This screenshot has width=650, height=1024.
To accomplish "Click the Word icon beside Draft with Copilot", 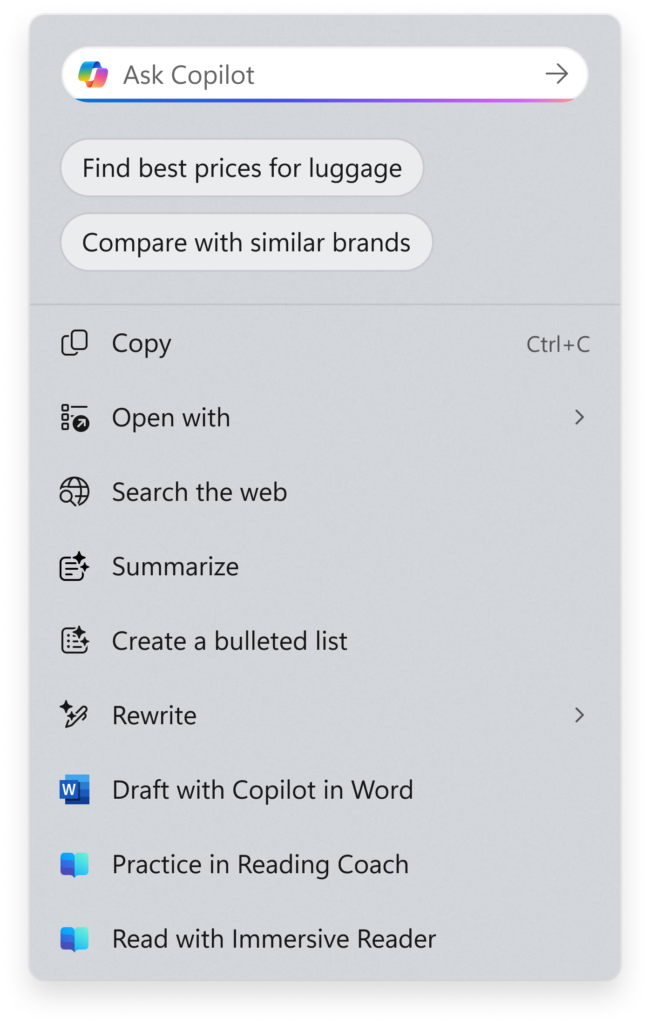I will (74, 789).
